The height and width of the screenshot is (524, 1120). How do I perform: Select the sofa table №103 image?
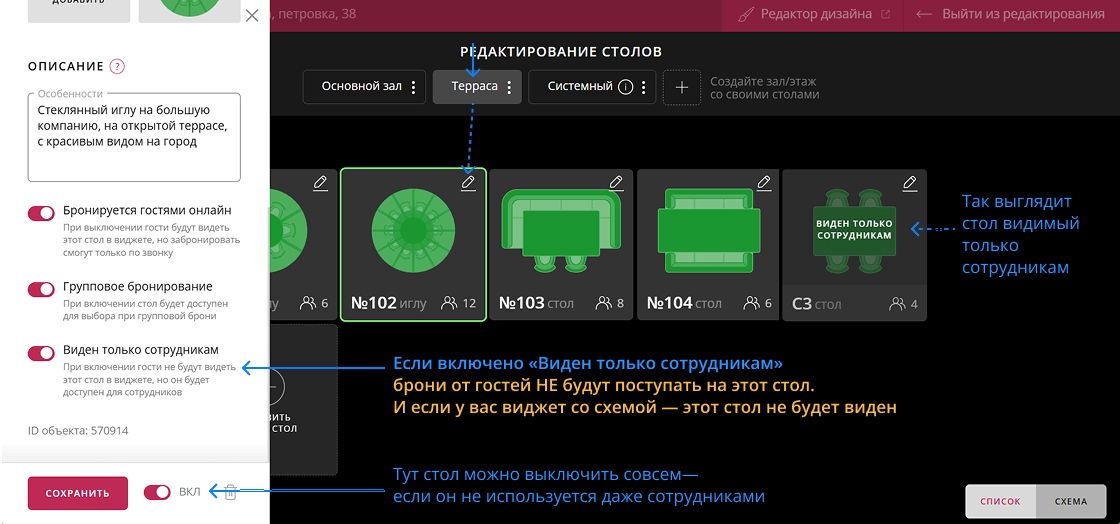click(561, 231)
